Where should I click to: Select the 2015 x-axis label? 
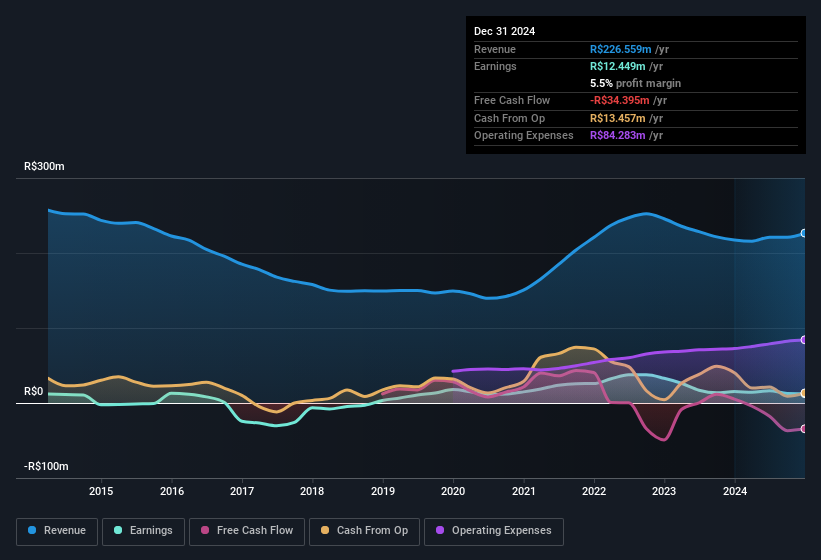[101, 491]
